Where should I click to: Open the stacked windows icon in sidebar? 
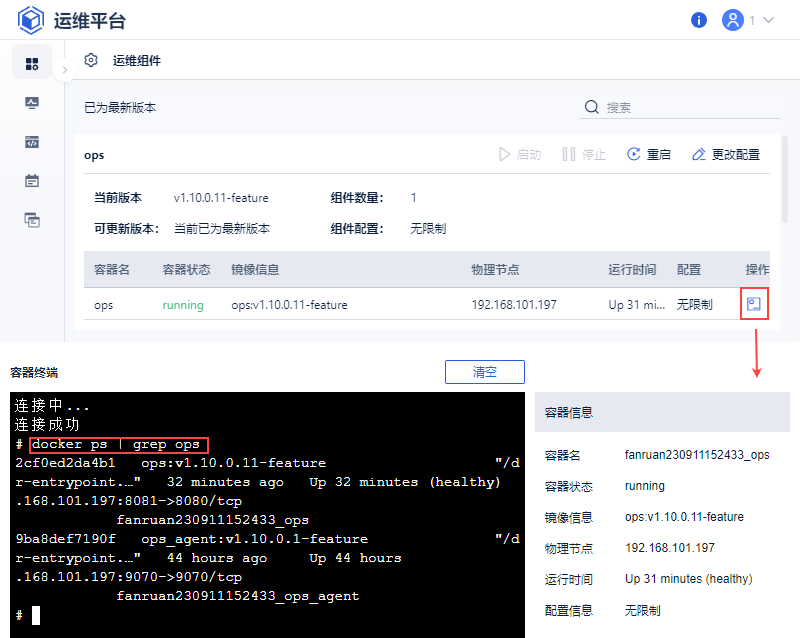pyautogui.click(x=32, y=220)
